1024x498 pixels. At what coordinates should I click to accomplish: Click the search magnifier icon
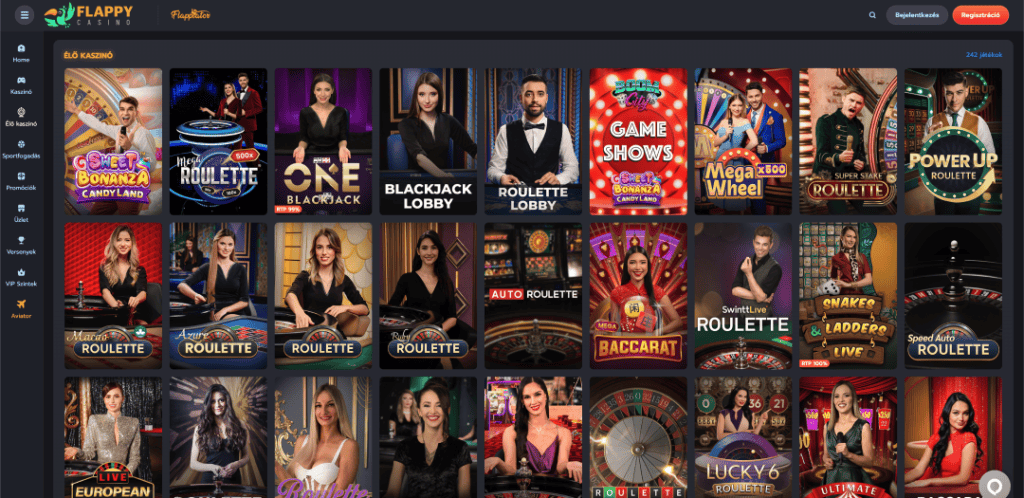[x=872, y=15]
